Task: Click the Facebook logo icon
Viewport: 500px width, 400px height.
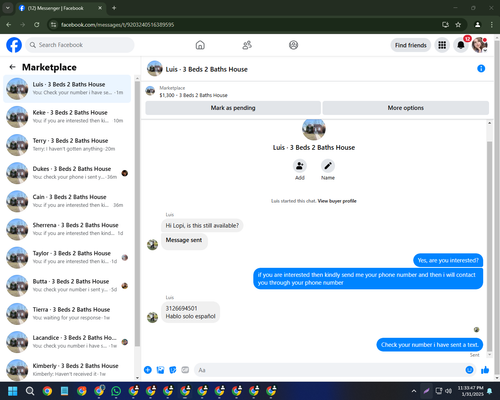Action: (14, 45)
